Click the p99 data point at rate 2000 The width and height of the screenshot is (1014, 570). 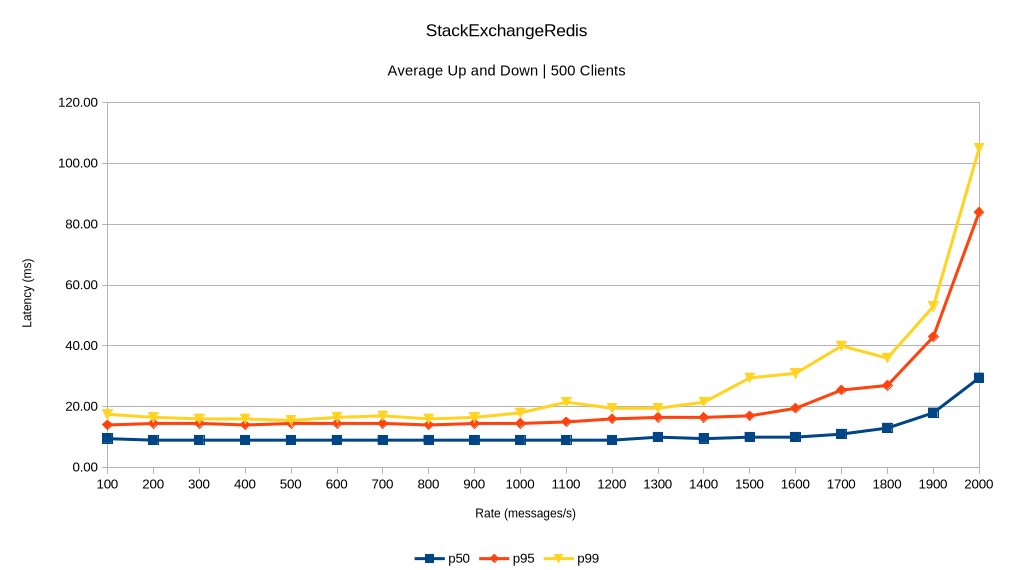tap(978, 148)
